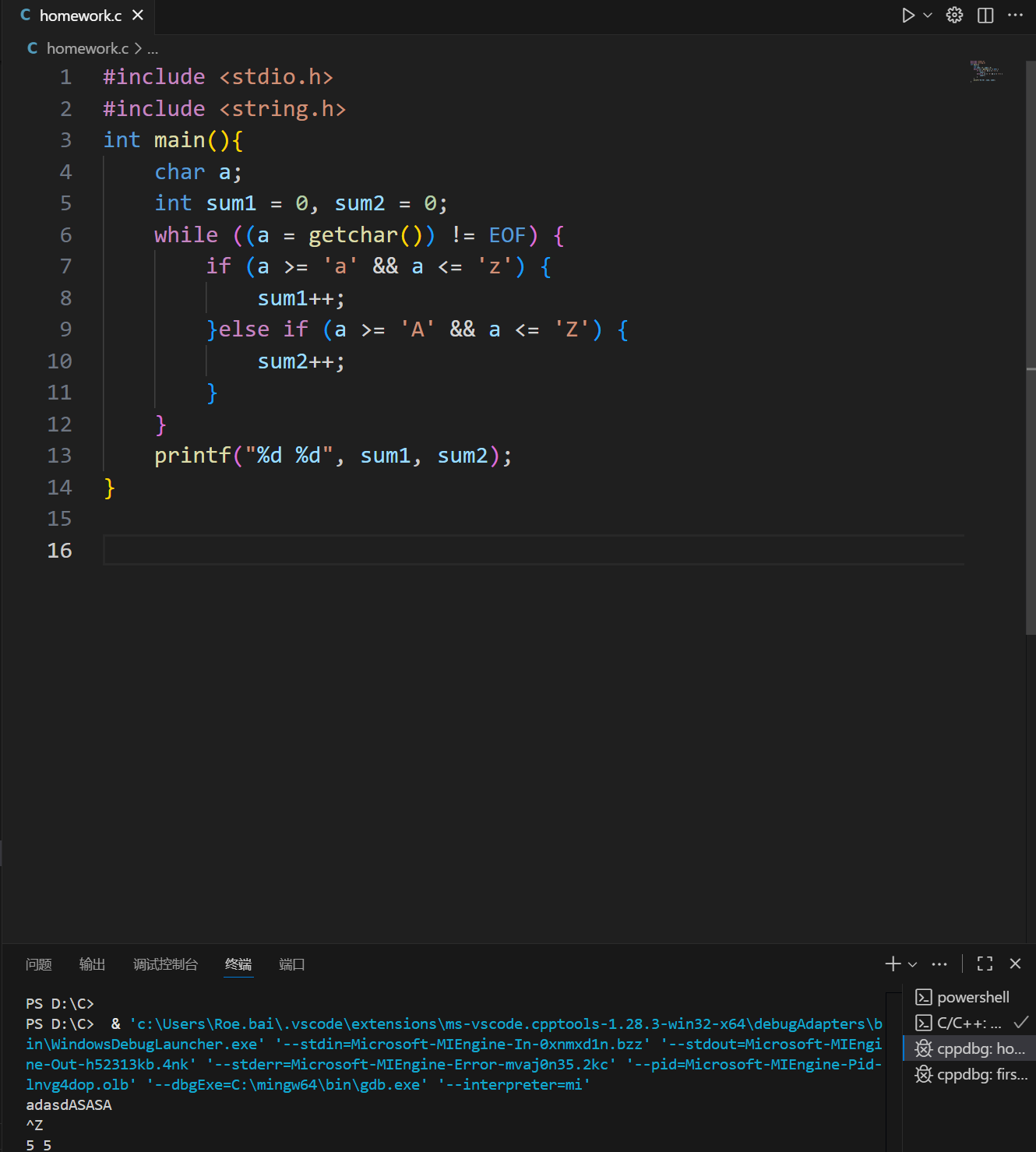Run the C file with the play icon
1036x1152 pixels.
908,16
